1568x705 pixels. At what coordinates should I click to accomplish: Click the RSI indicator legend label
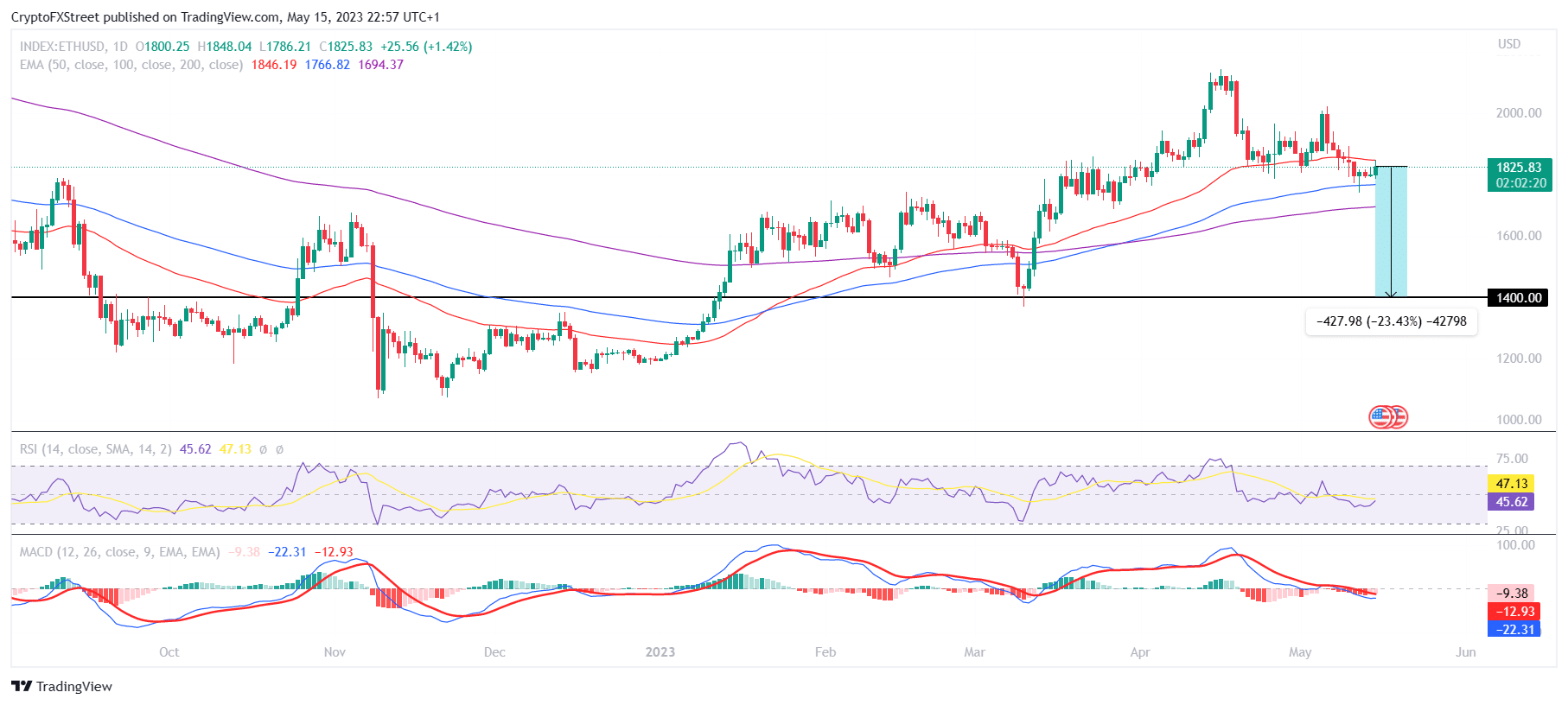click(95, 449)
